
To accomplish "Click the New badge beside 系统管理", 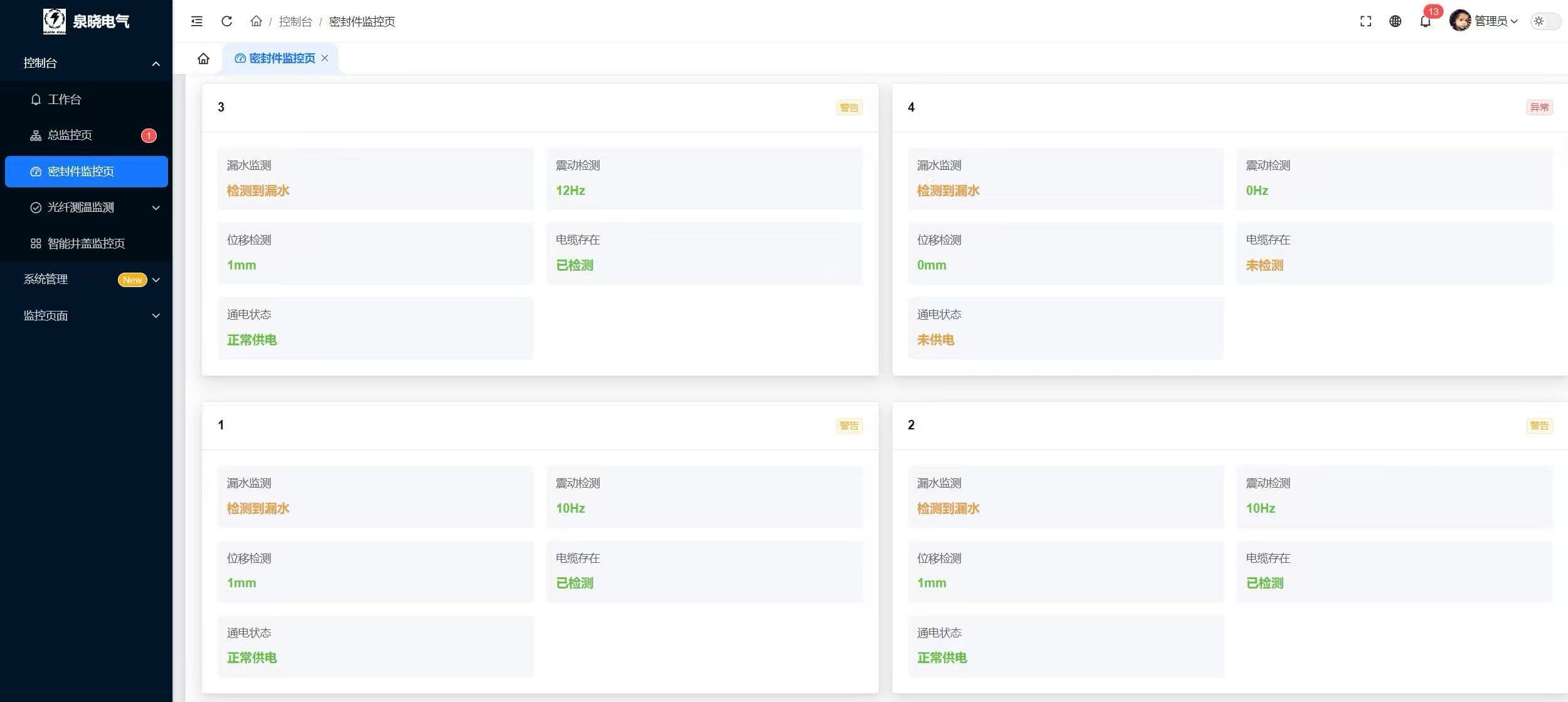I will pyautogui.click(x=132, y=280).
